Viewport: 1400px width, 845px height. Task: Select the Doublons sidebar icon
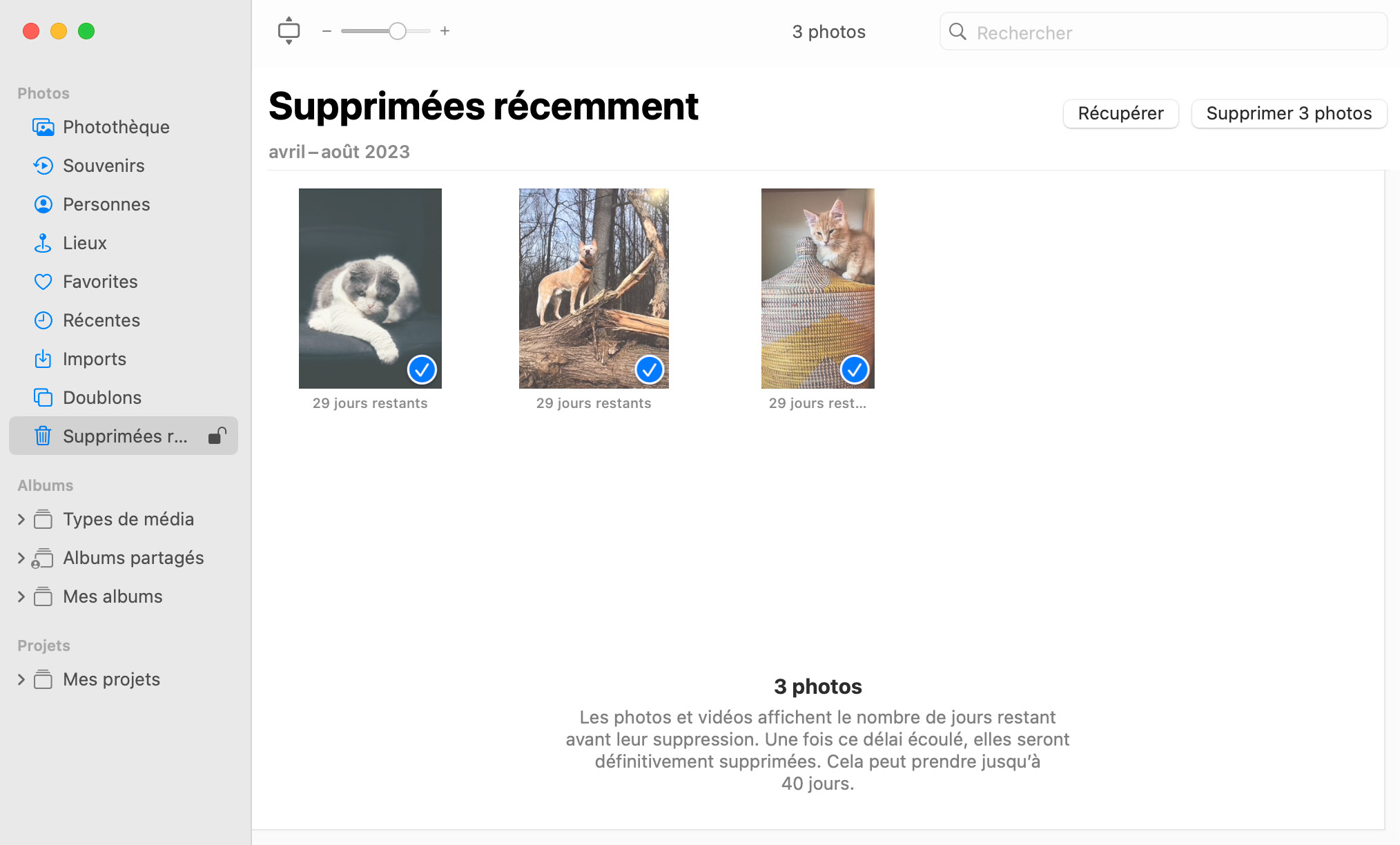pyautogui.click(x=42, y=397)
